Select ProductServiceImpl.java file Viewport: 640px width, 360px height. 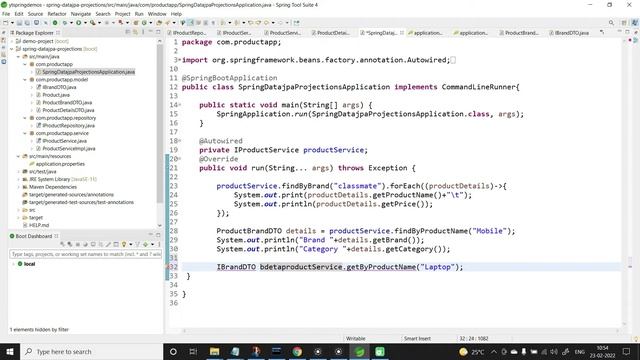coord(69,149)
